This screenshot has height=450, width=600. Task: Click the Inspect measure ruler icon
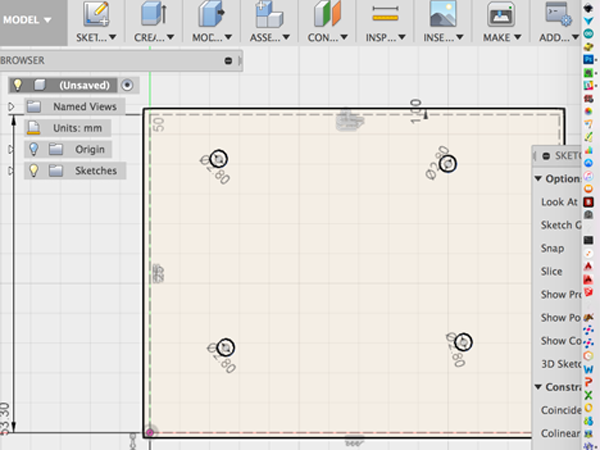(x=385, y=15)
